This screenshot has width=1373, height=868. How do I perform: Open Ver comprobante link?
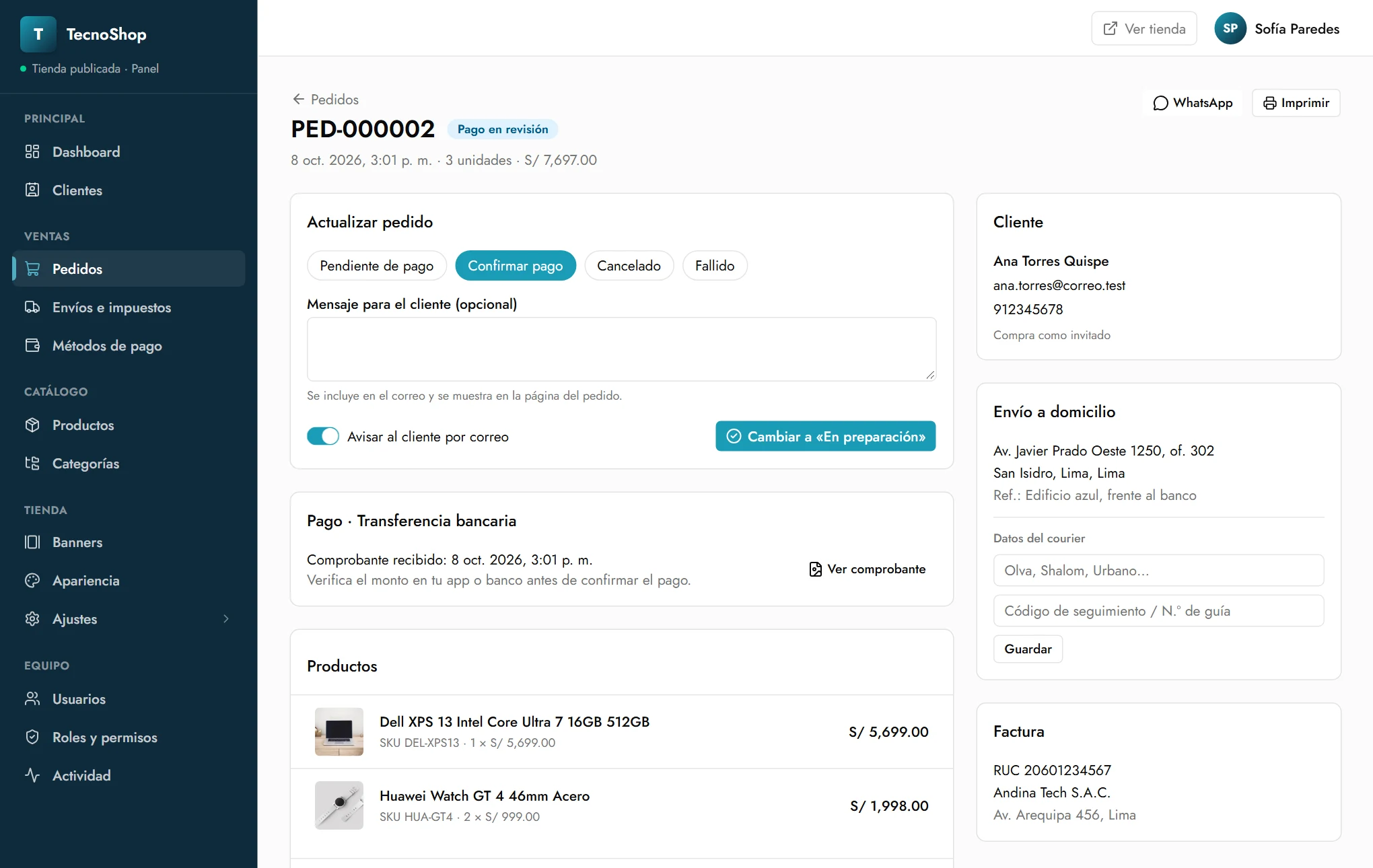[x=868, y=569]
